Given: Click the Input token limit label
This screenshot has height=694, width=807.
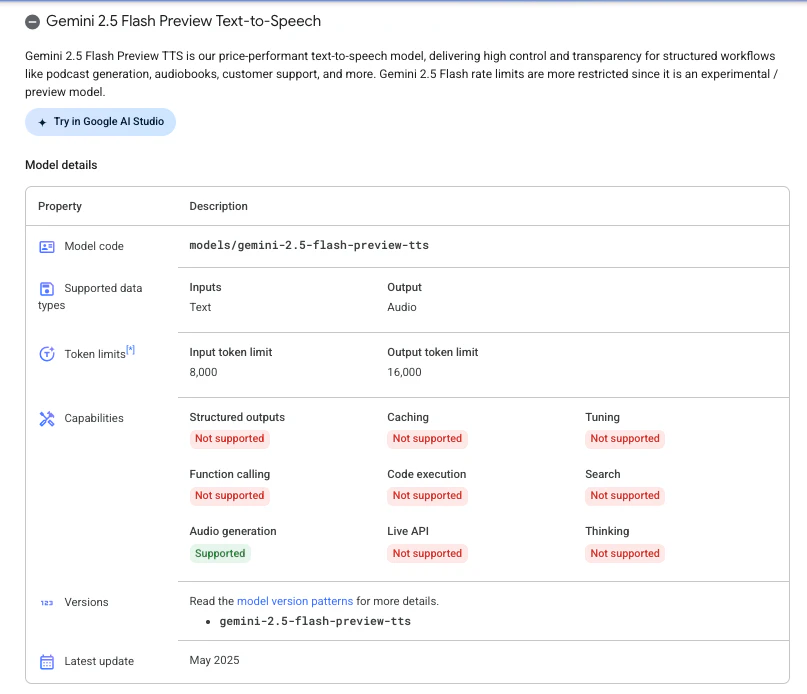Looking at the screenshot, I should pyautogui.click(x=231, y=353).
